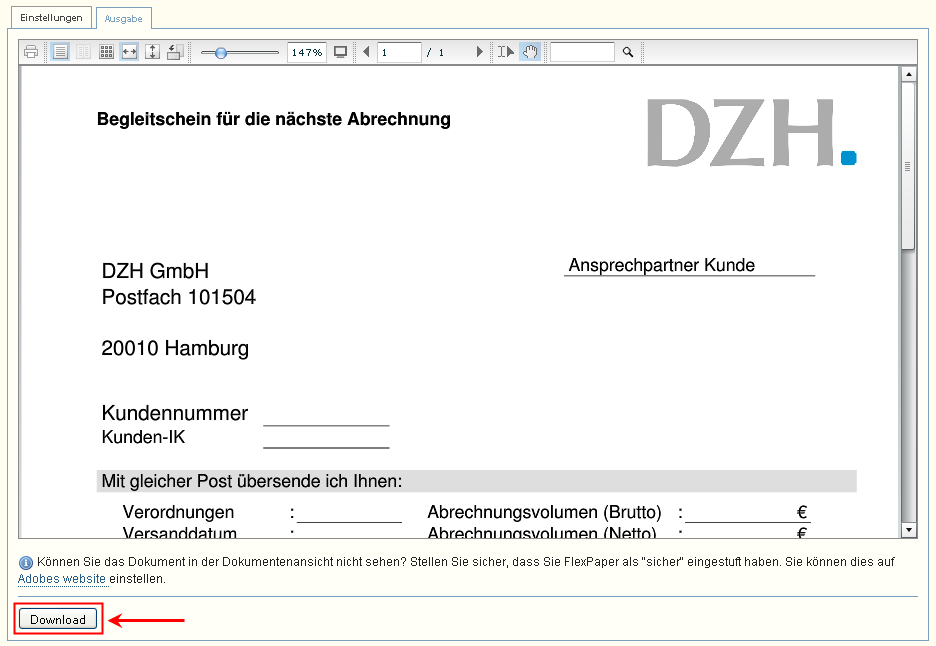Fit document to height
Screen dimensions: 936x646
coord(152,52)
